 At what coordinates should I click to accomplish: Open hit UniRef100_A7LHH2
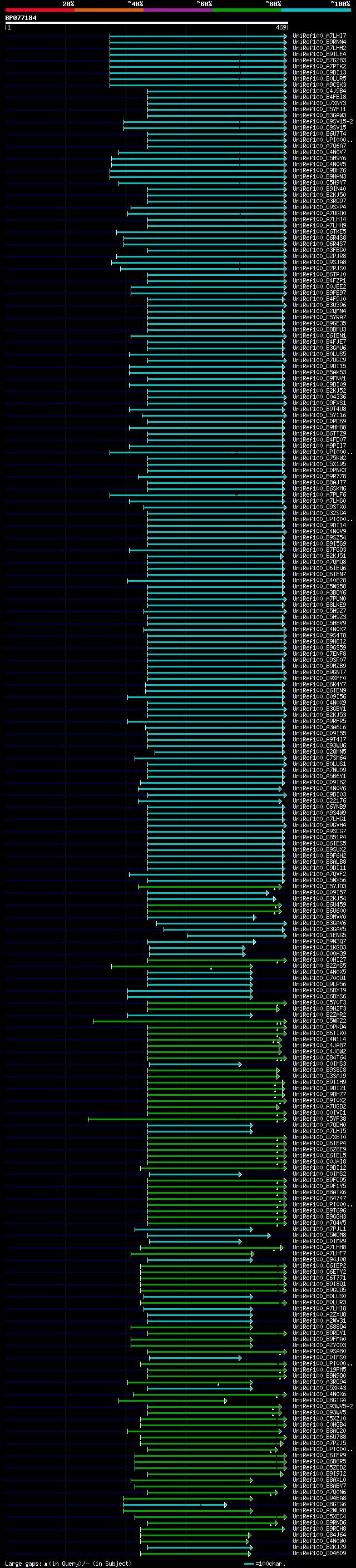pos(319,48)
